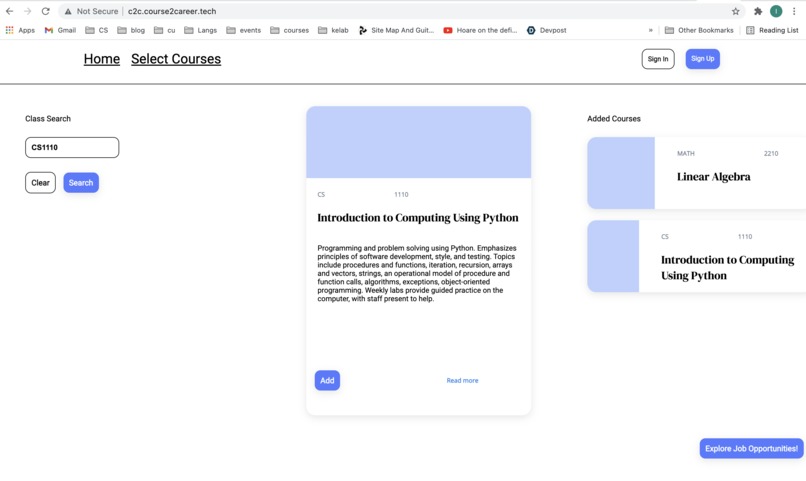Click the Clear button
The image size is (806, 481).
40,183
